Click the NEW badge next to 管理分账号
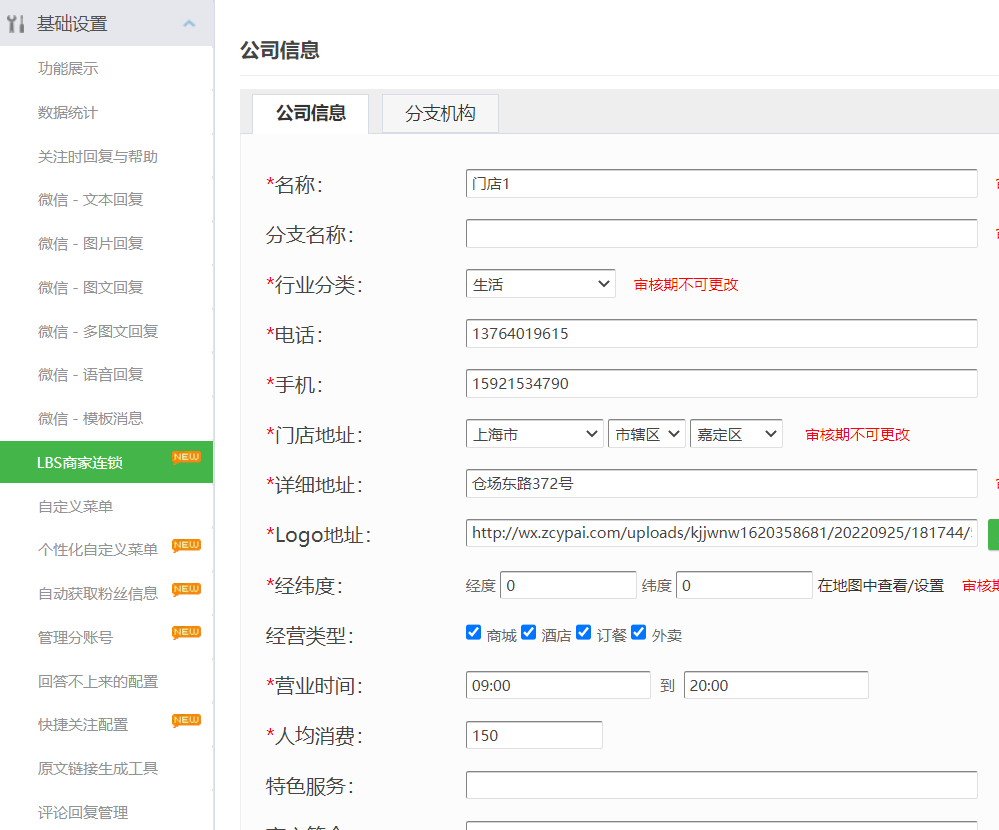999x830 pixels. pos(186,632)
